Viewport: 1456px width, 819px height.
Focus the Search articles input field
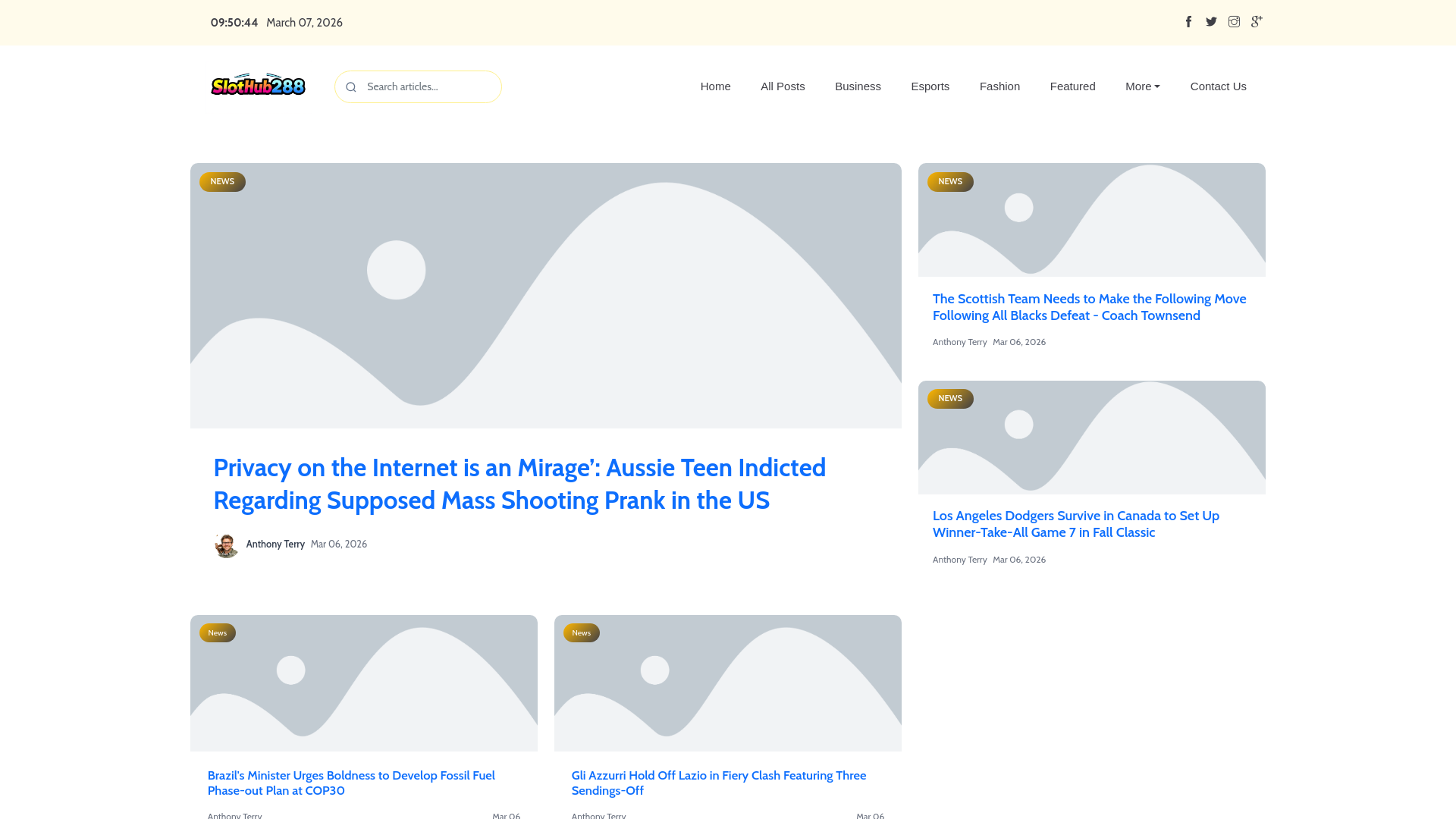[418, 86]
